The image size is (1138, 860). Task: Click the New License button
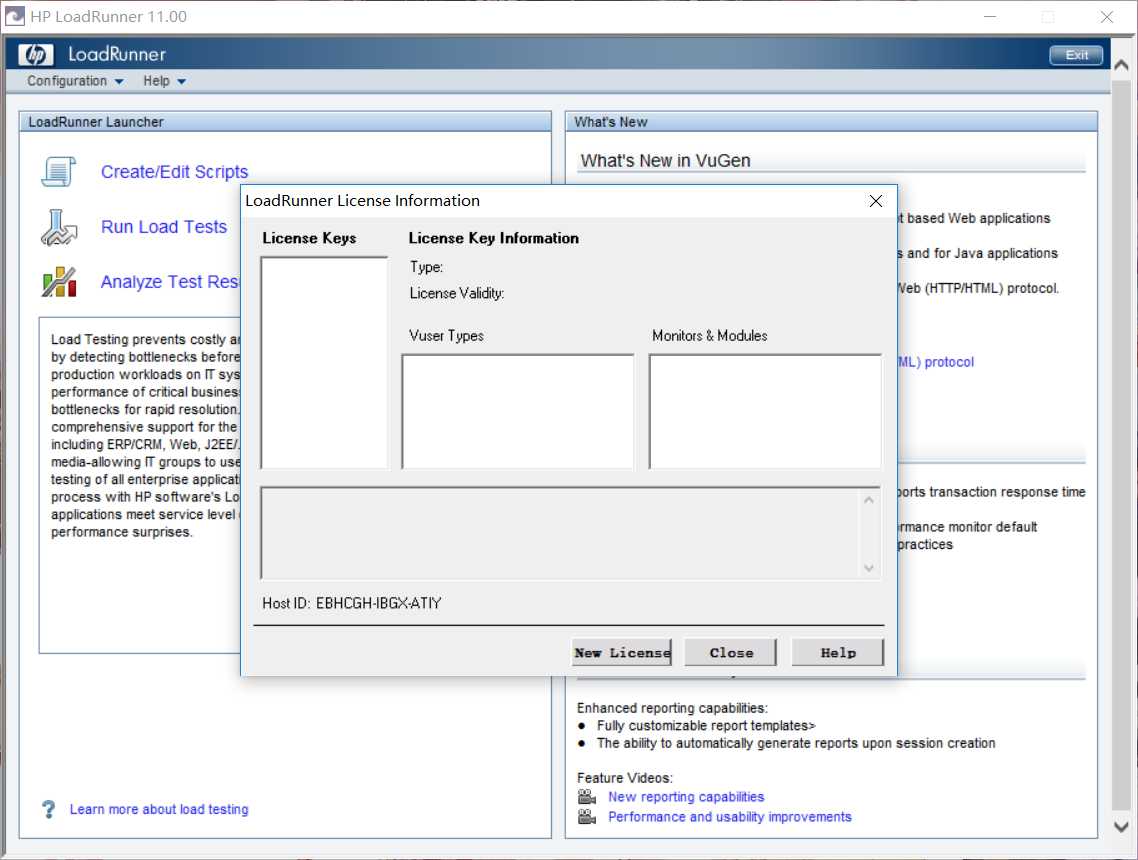tap(622, 652)
